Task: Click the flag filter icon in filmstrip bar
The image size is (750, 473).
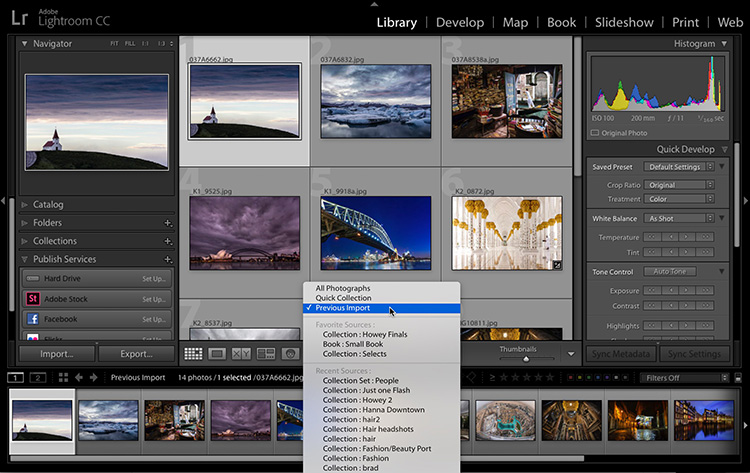Action: (471, 378)
